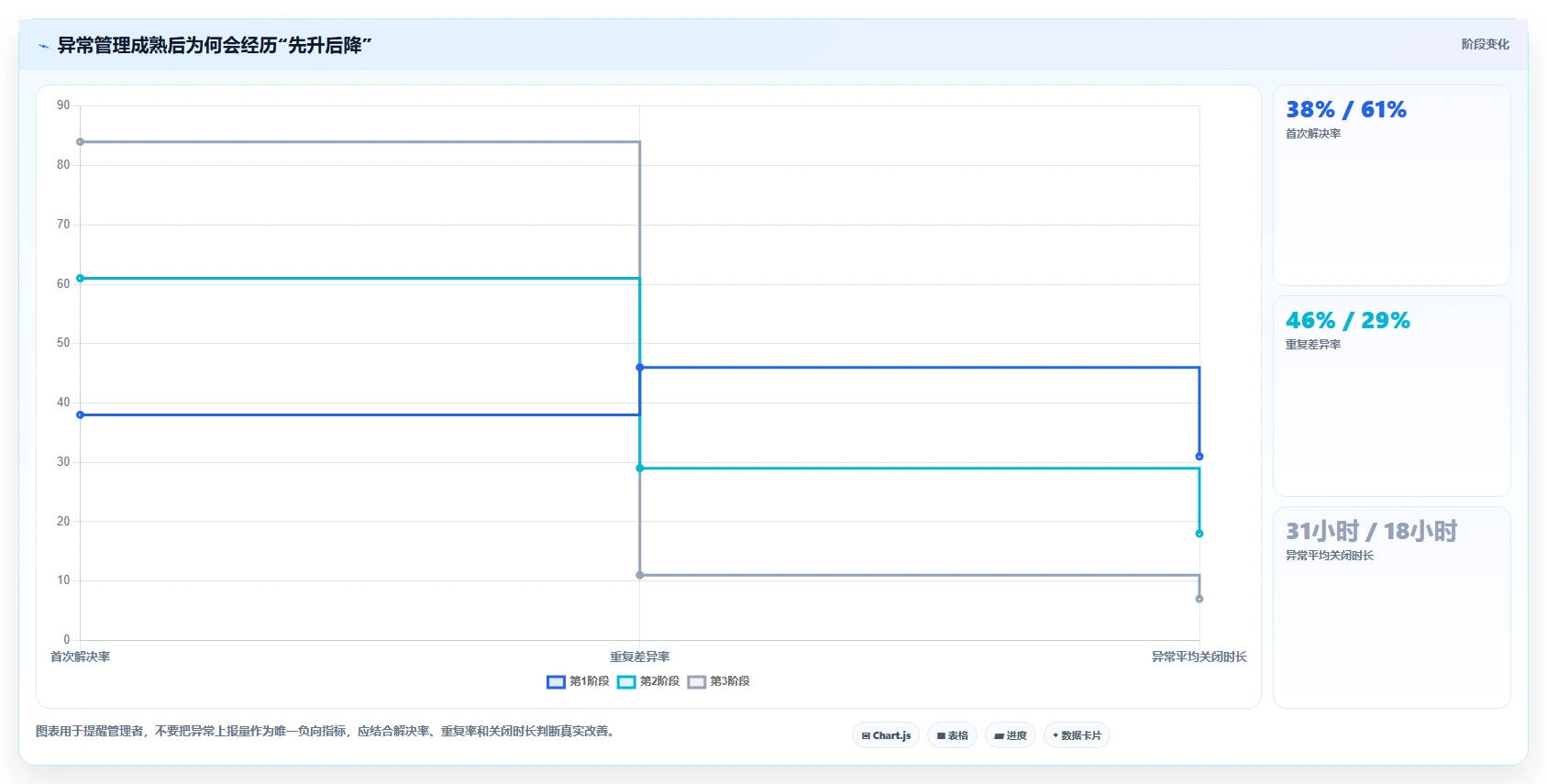
Task: Click the y-axis value 50
Action: (63, 343)
